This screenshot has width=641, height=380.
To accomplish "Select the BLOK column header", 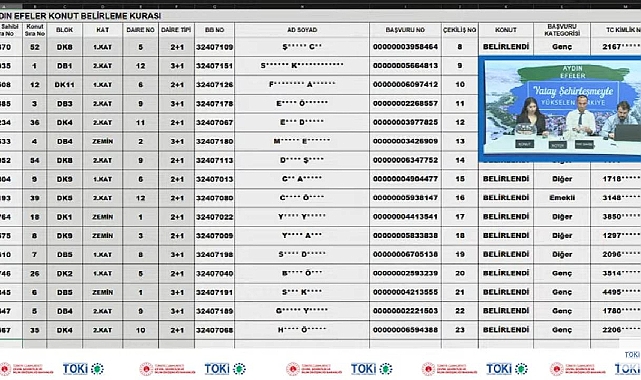I will [x=65, y=30].
